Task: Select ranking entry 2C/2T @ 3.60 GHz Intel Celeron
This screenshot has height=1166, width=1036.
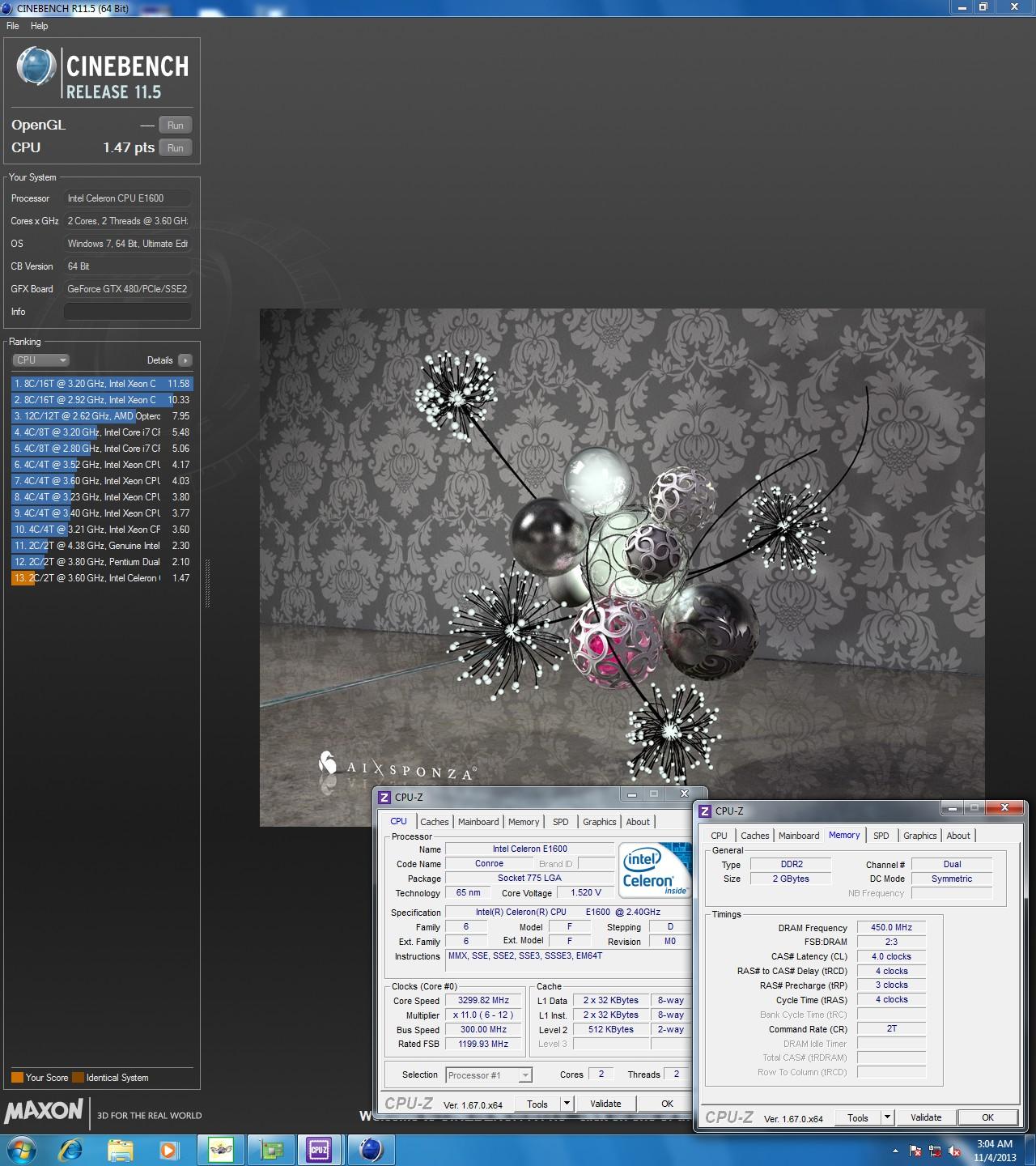Action: pyautogui.click(x=102, y=578)
